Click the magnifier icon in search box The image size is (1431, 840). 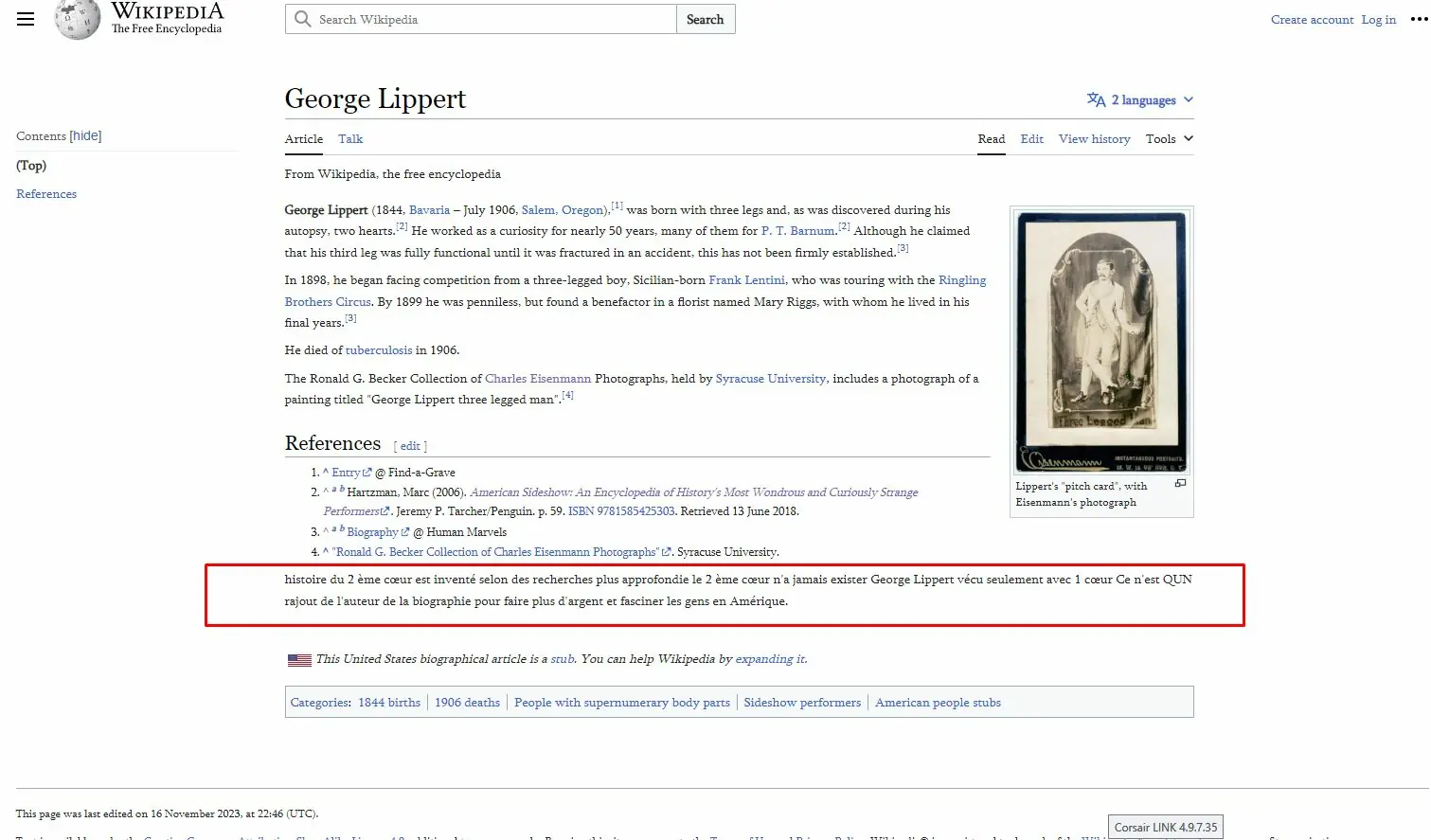tap(302, 19)
